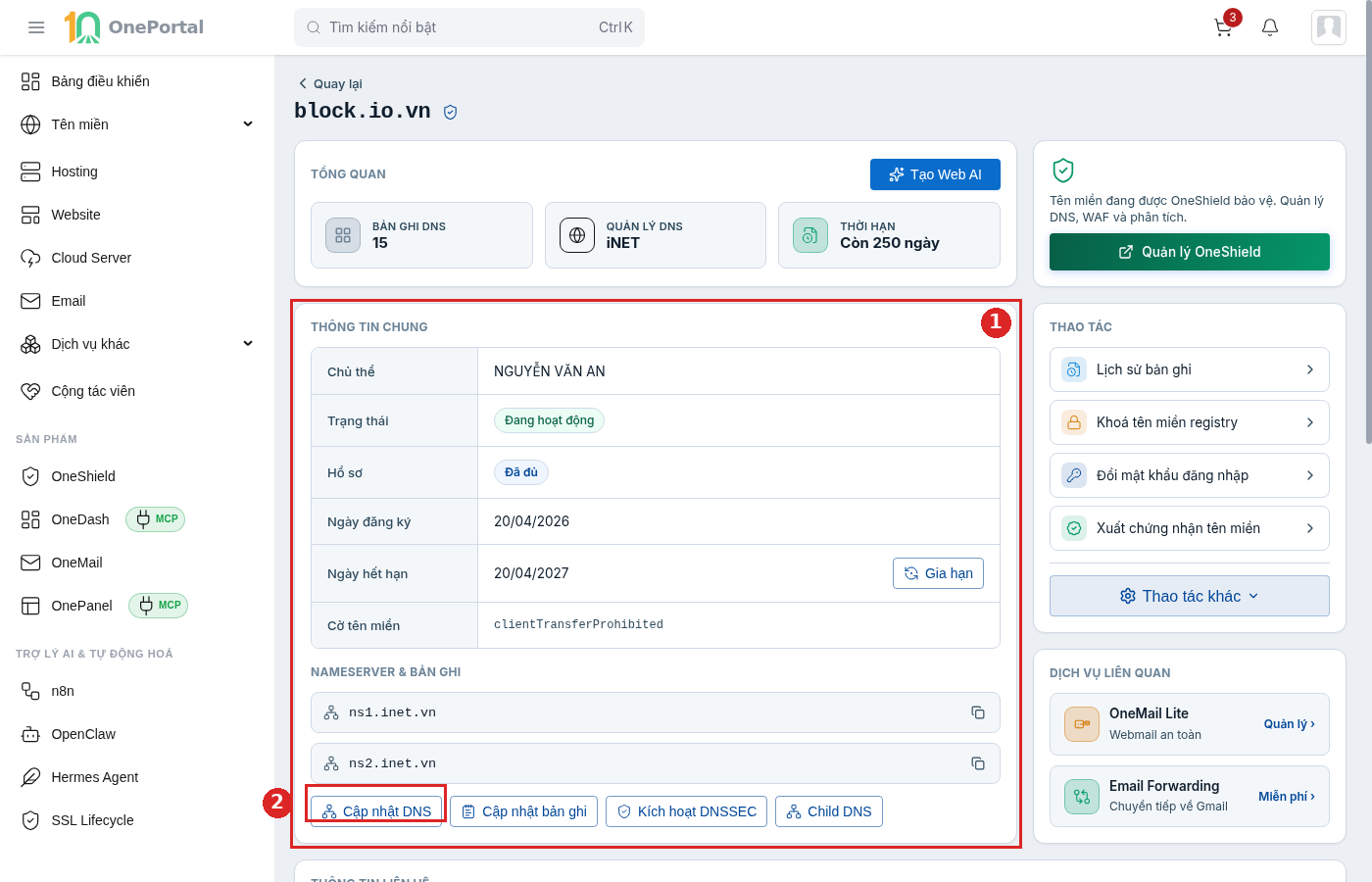Click the Lịch sử bản ghi icon

[x=1074, y=369]
